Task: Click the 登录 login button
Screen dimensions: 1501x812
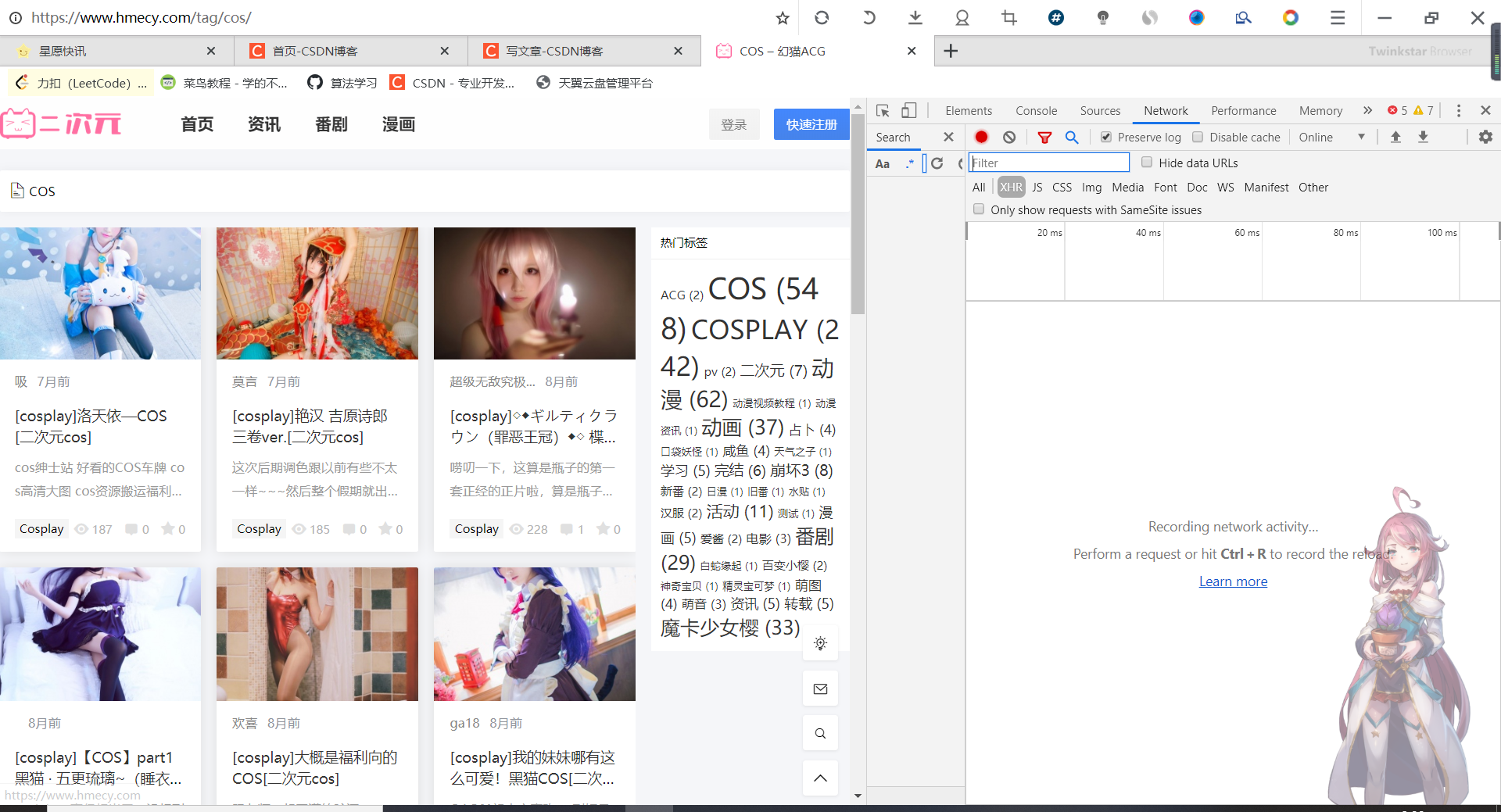Action: [x=733, y=124]
